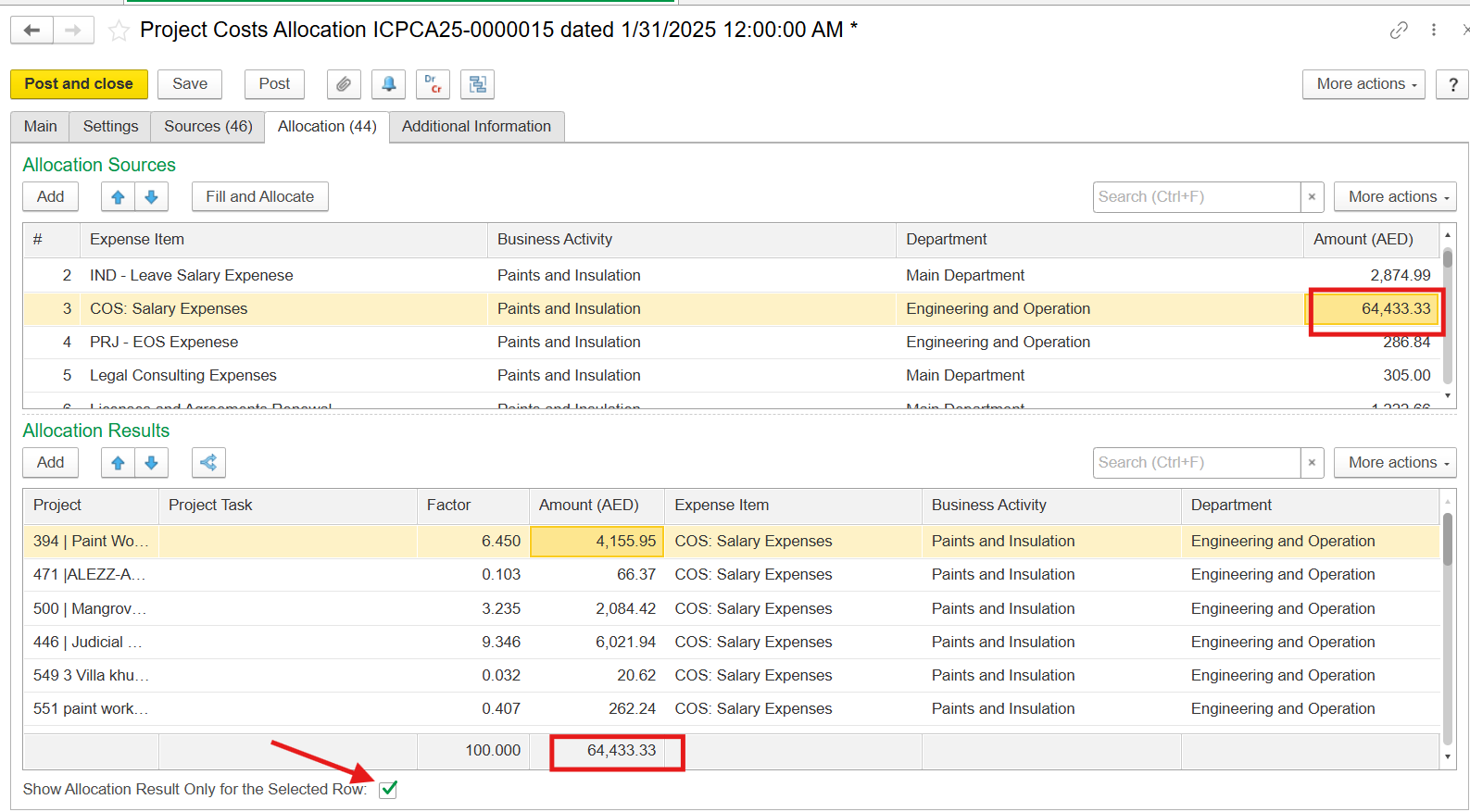1470x812 pixels.
Task: Click the Allocation Sources search field
Action: pyautogui.click(x=1195, y=197)
